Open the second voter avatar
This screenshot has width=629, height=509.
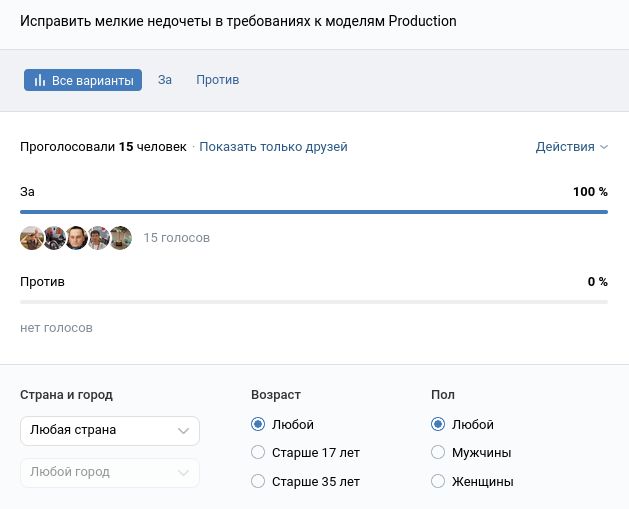coord(54,238)
